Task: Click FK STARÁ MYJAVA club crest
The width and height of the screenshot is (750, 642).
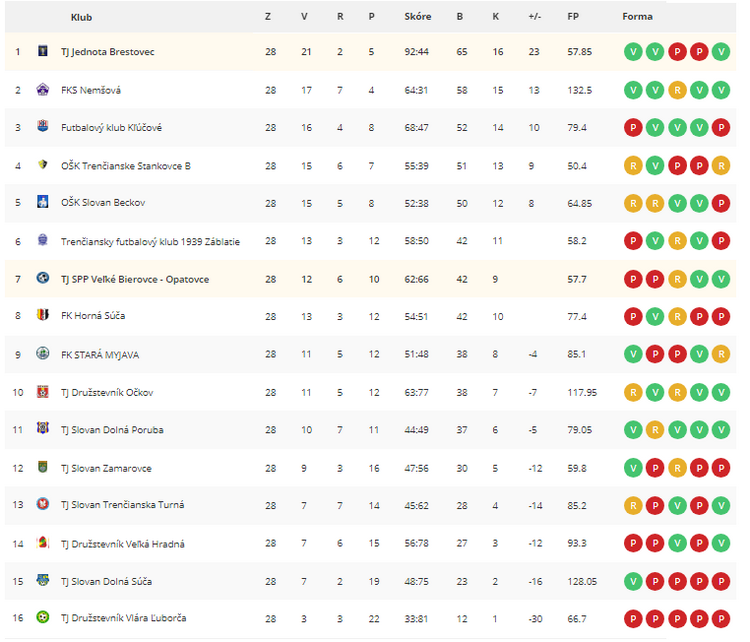Action: [x=43, y=354]
